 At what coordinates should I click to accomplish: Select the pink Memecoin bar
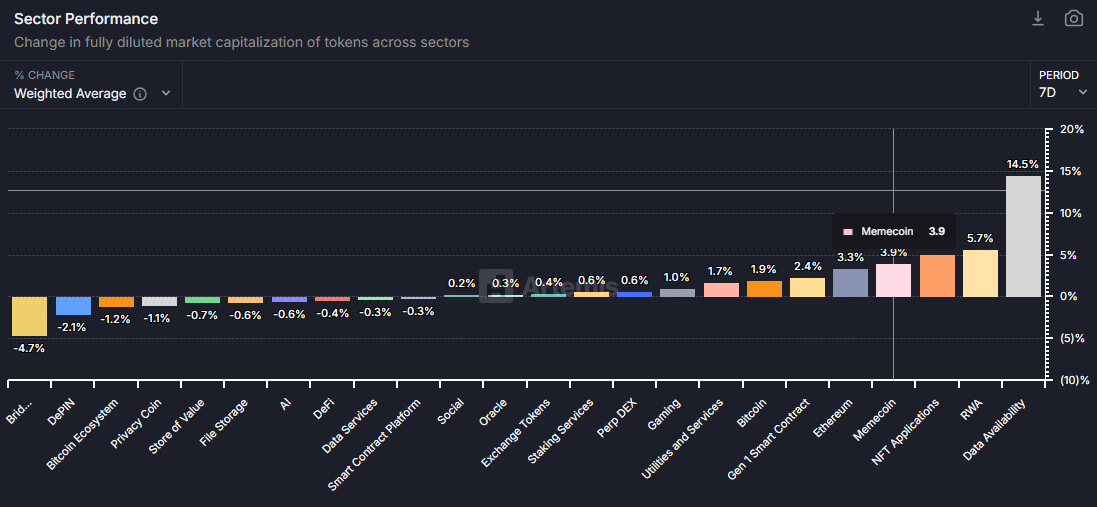tap(893, 280)
